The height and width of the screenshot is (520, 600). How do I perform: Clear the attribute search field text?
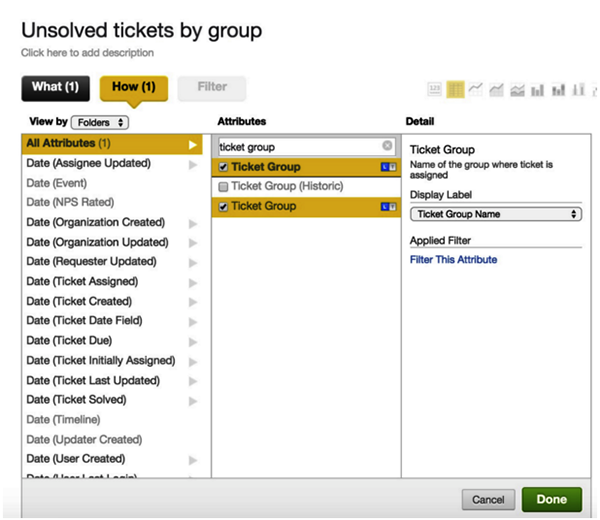[x=388, y=146]
